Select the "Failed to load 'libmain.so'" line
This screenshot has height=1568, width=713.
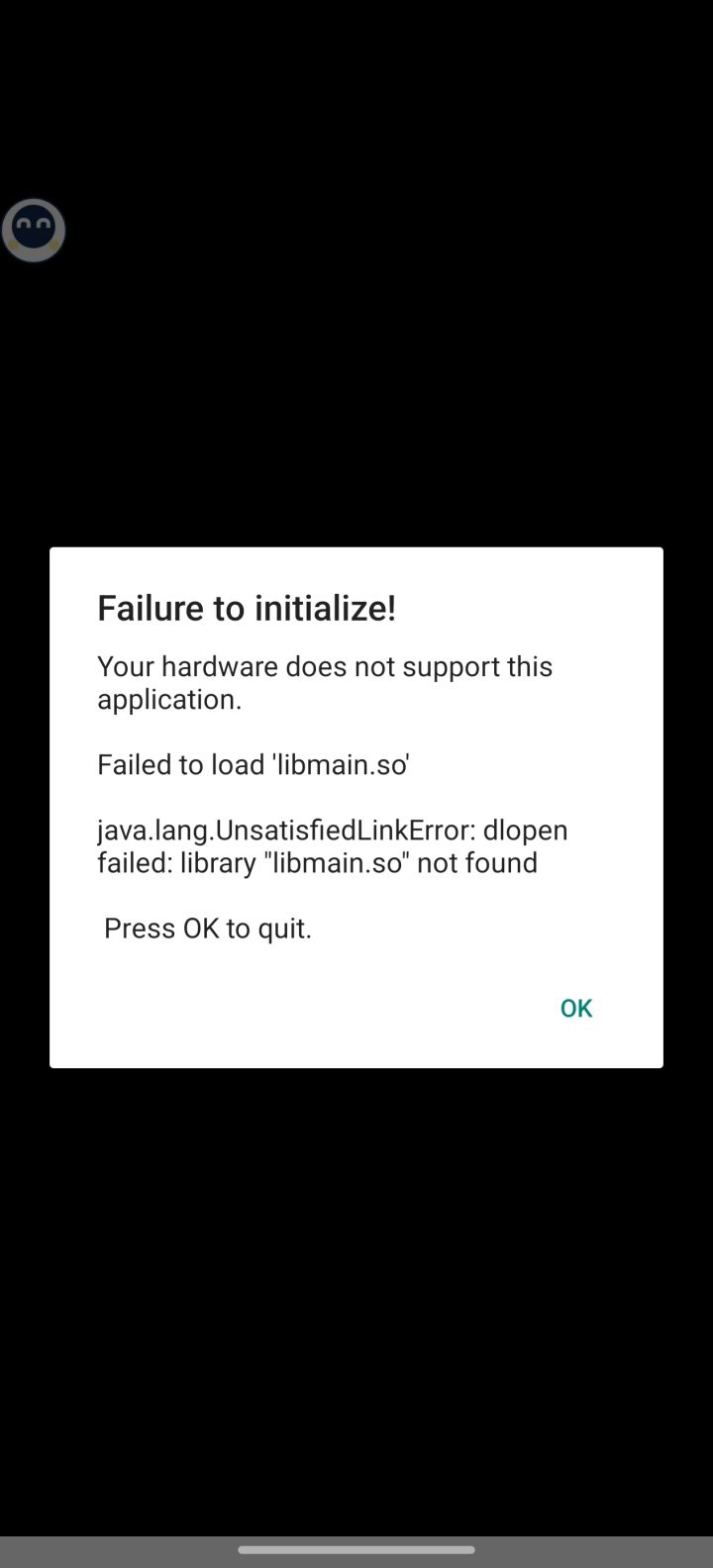tap(254, 764)
